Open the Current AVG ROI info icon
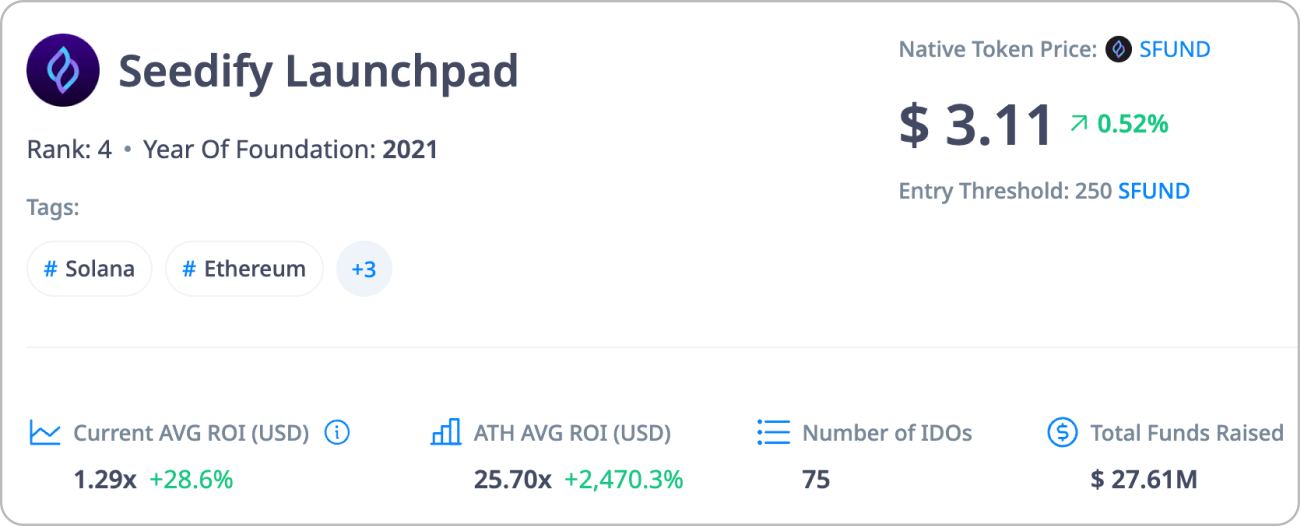The image size is (1300, 526). (338, 433)
